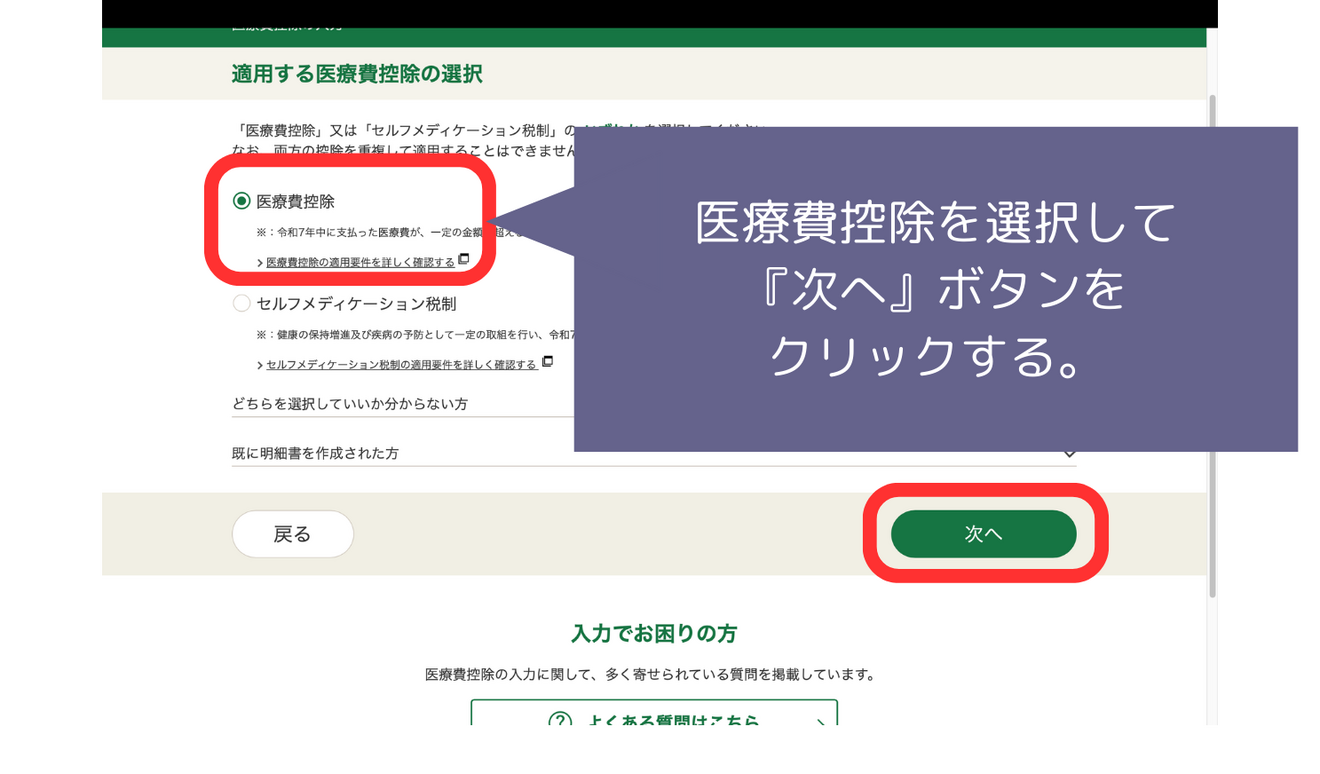Click the page vertical scrollbar
This screenshot has height=774, width=1320.
coord(1212,345)
